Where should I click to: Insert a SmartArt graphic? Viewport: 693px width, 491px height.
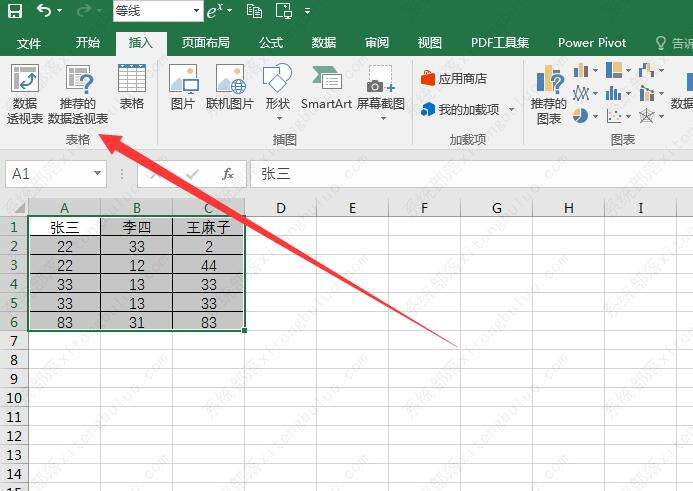(x=326, y=88)
